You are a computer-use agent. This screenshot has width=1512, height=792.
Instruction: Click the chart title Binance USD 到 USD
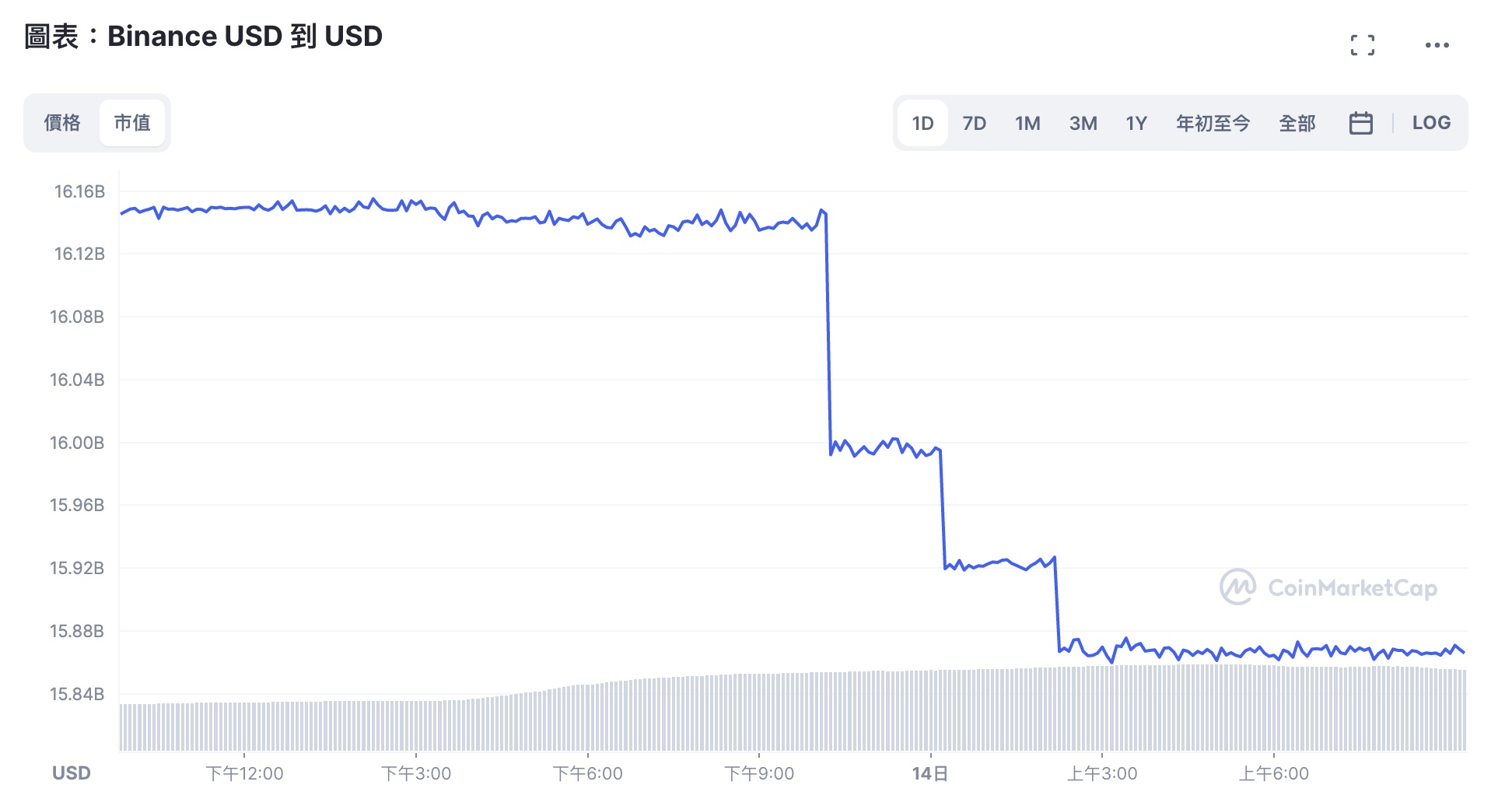204,37
